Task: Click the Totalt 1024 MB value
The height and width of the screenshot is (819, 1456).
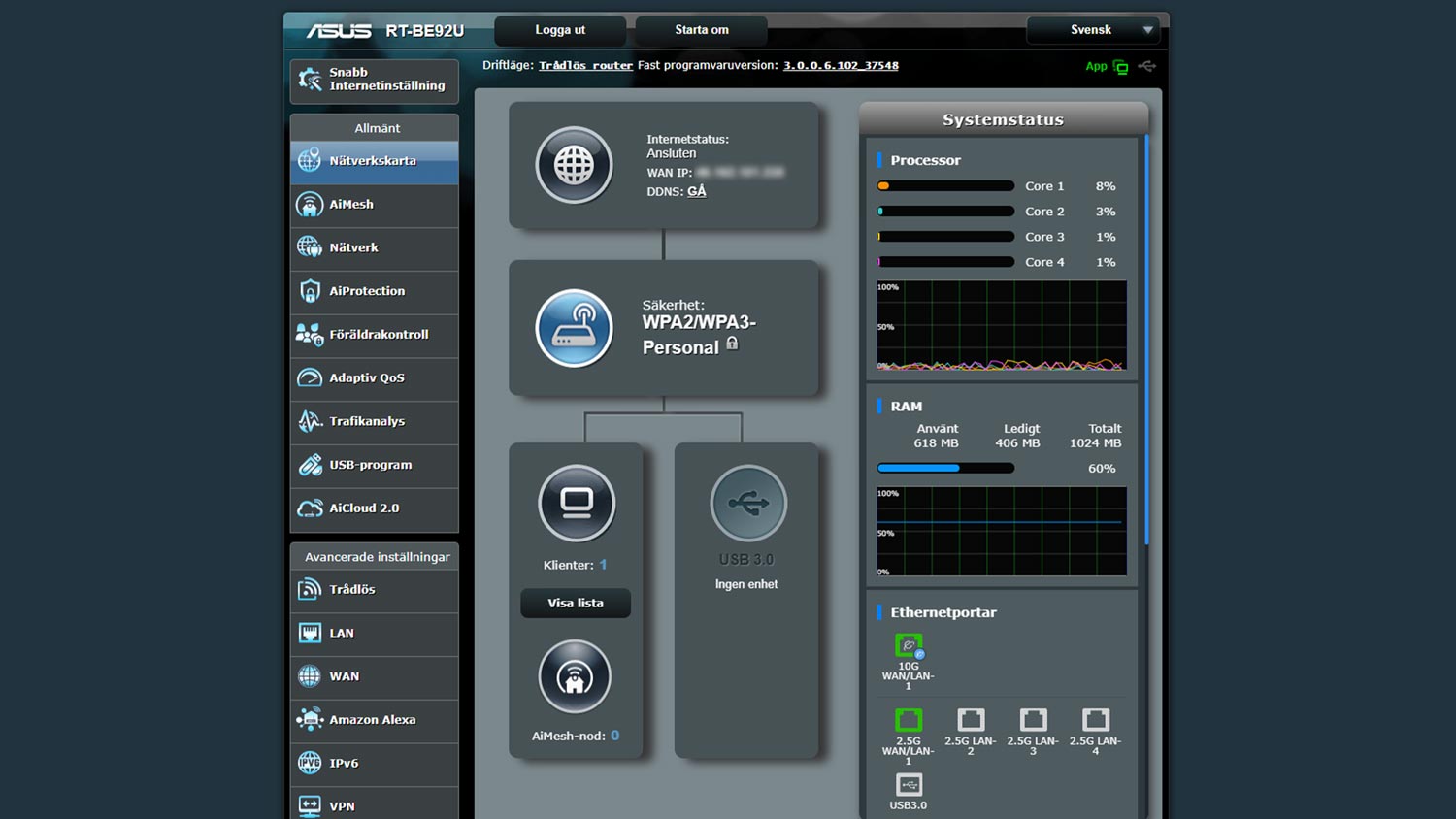Action: pos(1095,443)
